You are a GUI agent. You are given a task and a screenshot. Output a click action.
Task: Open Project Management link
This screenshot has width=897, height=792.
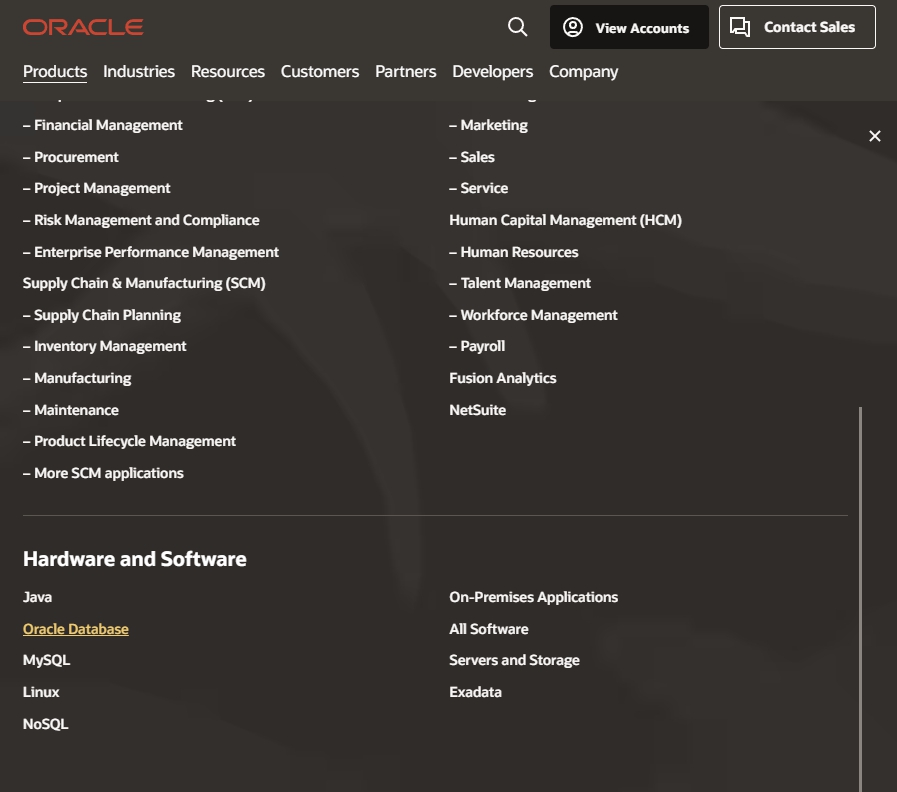coord(97,188)
